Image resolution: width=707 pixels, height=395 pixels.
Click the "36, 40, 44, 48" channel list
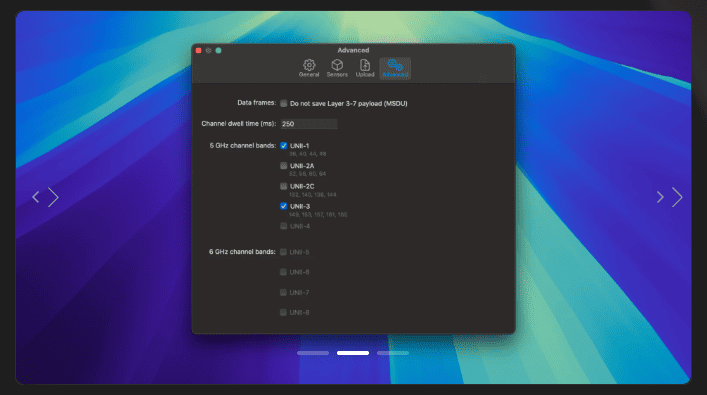tap(308, 154)
